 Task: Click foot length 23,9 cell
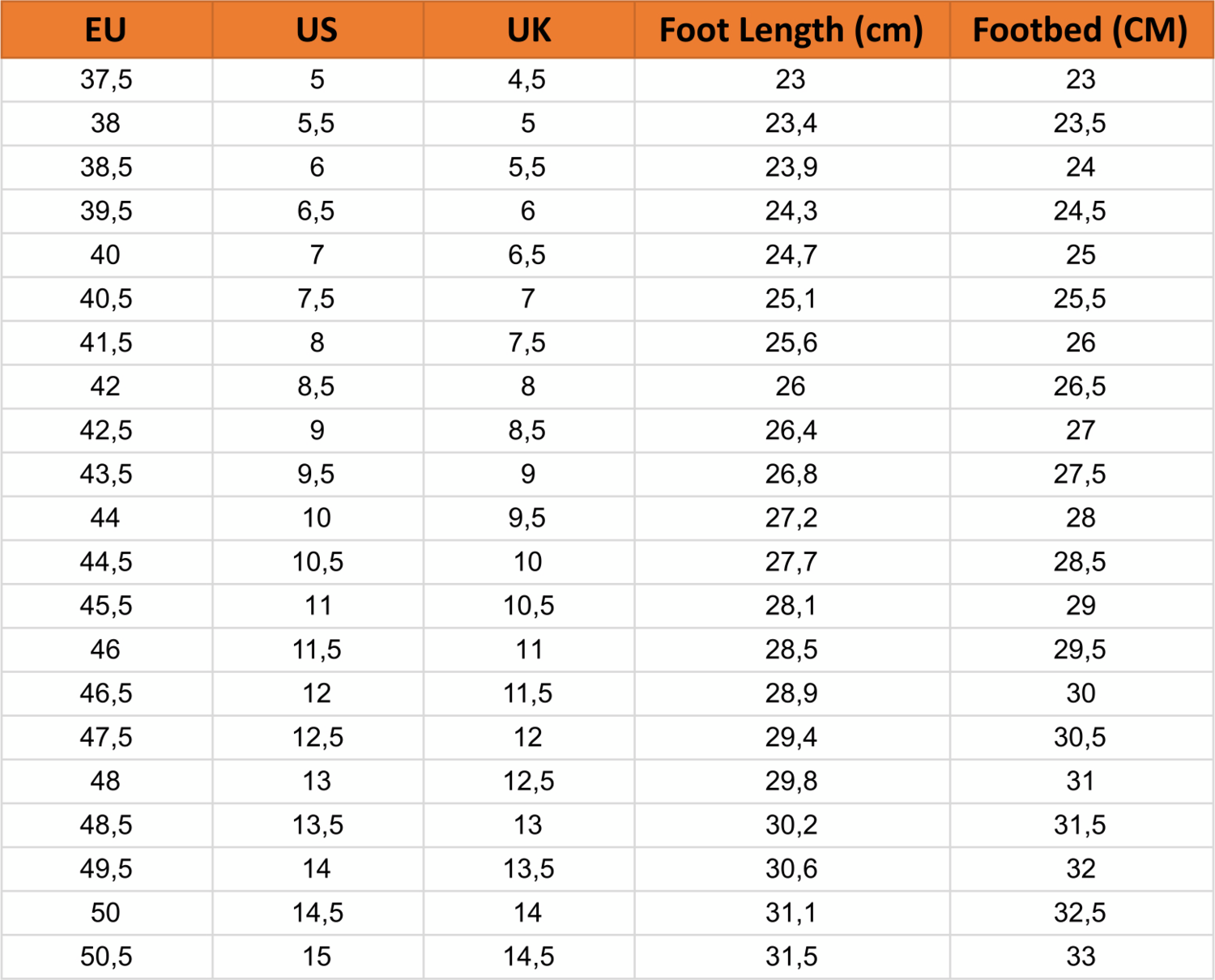pyautogui.click(x=791, y=167)
